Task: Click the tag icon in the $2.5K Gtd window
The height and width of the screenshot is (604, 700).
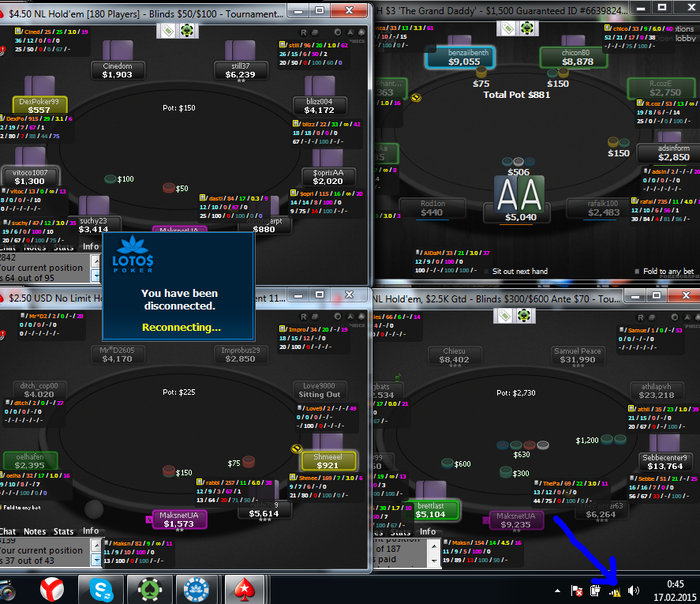Action: (504, 316)
